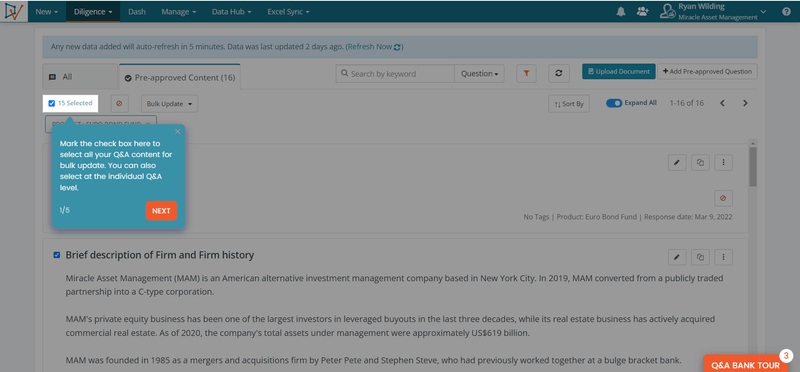
Task: Click the help question mark icon
Action: click(786, 12)
